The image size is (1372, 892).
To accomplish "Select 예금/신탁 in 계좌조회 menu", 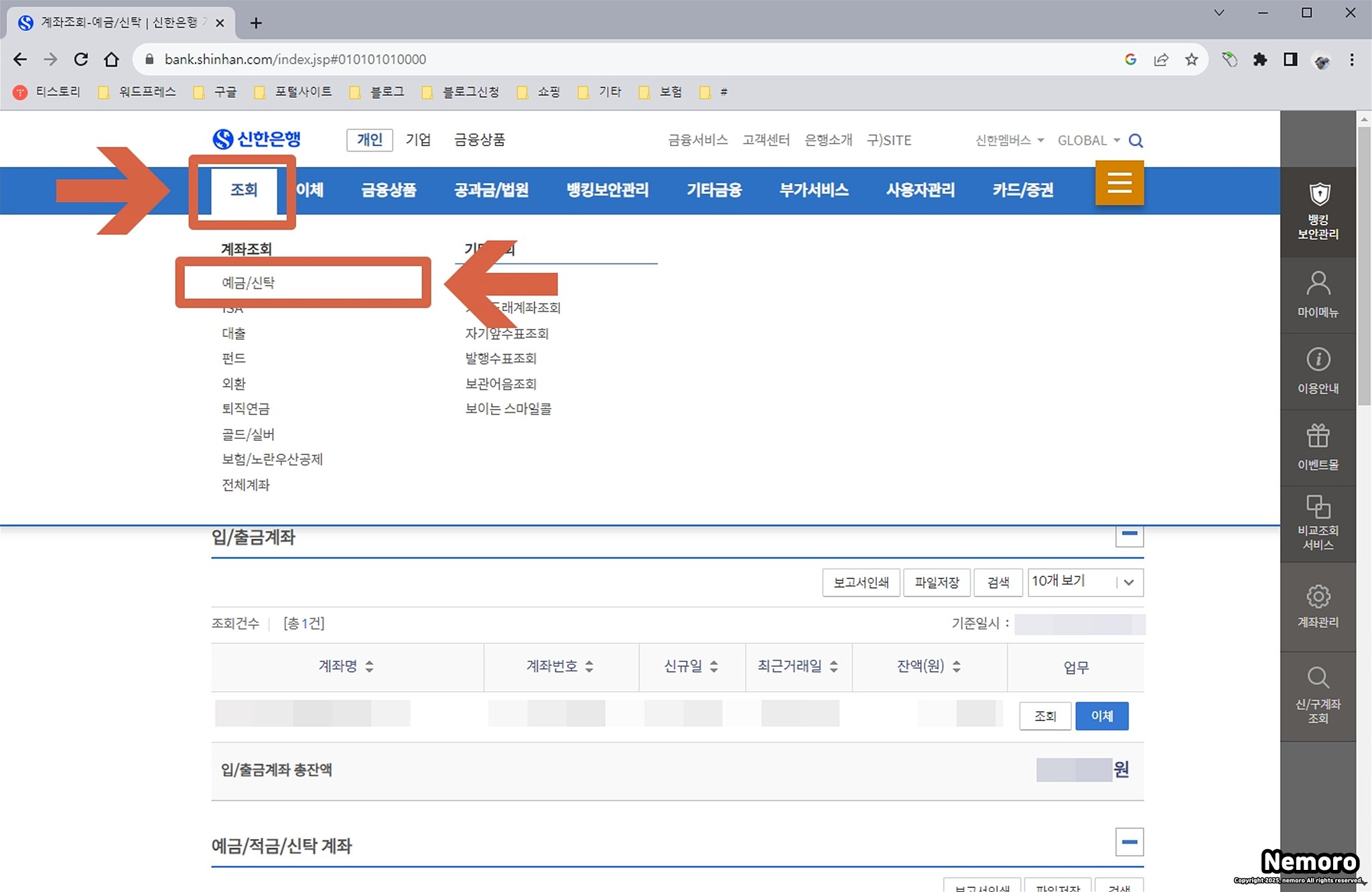I will coord(249,283).
